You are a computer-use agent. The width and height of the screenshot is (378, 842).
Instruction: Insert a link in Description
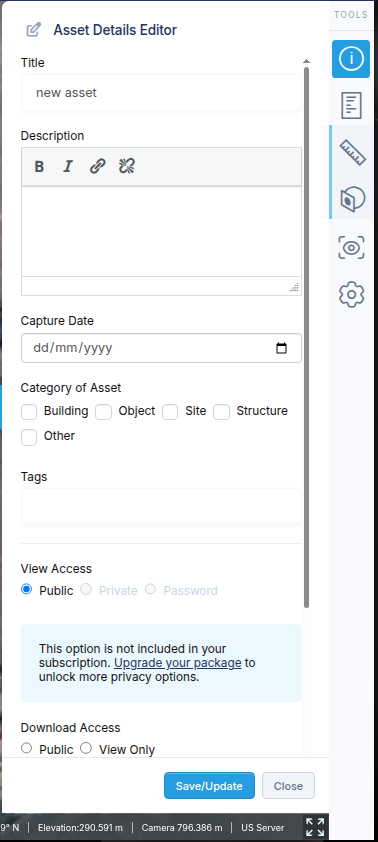coord(97,166)
